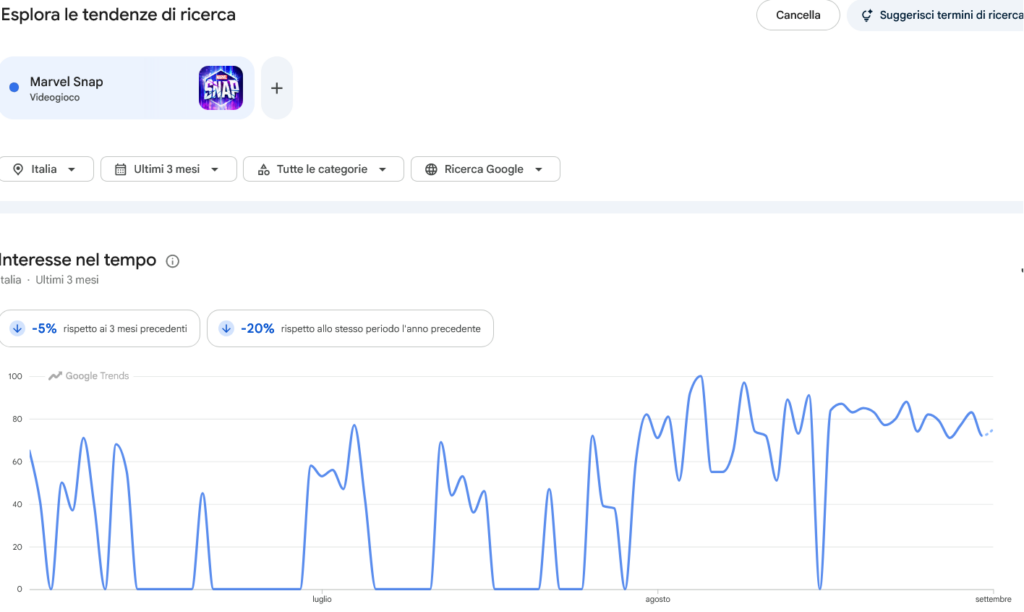Click the 100 label on the y-axis
This screenshot has width=1024, height=612.
tap(15, 376)
